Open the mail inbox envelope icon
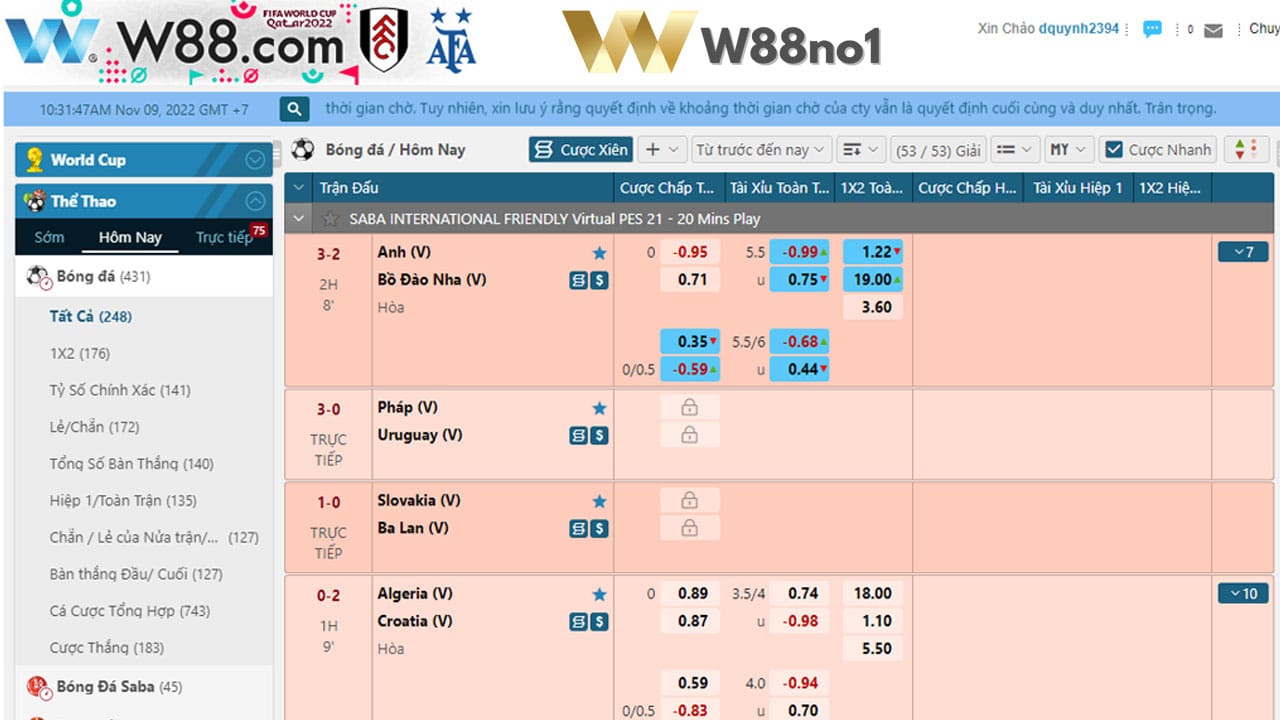Image resolution: width=1280 pixels, height=720 pixels. [1213, 30]
